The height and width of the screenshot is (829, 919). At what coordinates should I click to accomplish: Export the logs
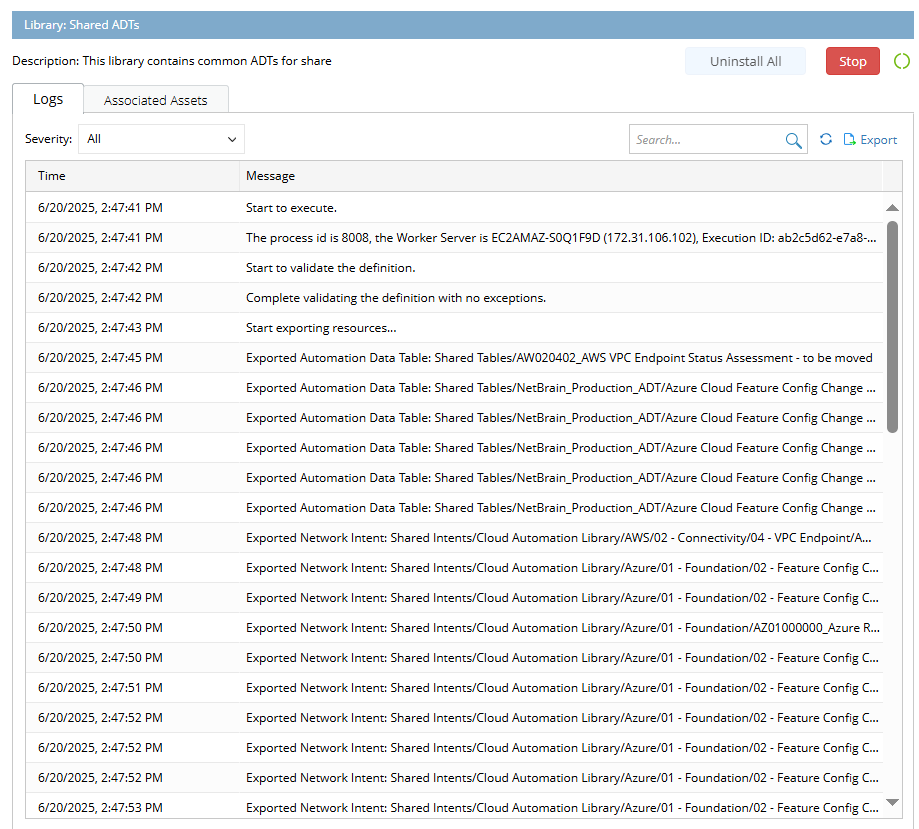click(x=870, y=140)
